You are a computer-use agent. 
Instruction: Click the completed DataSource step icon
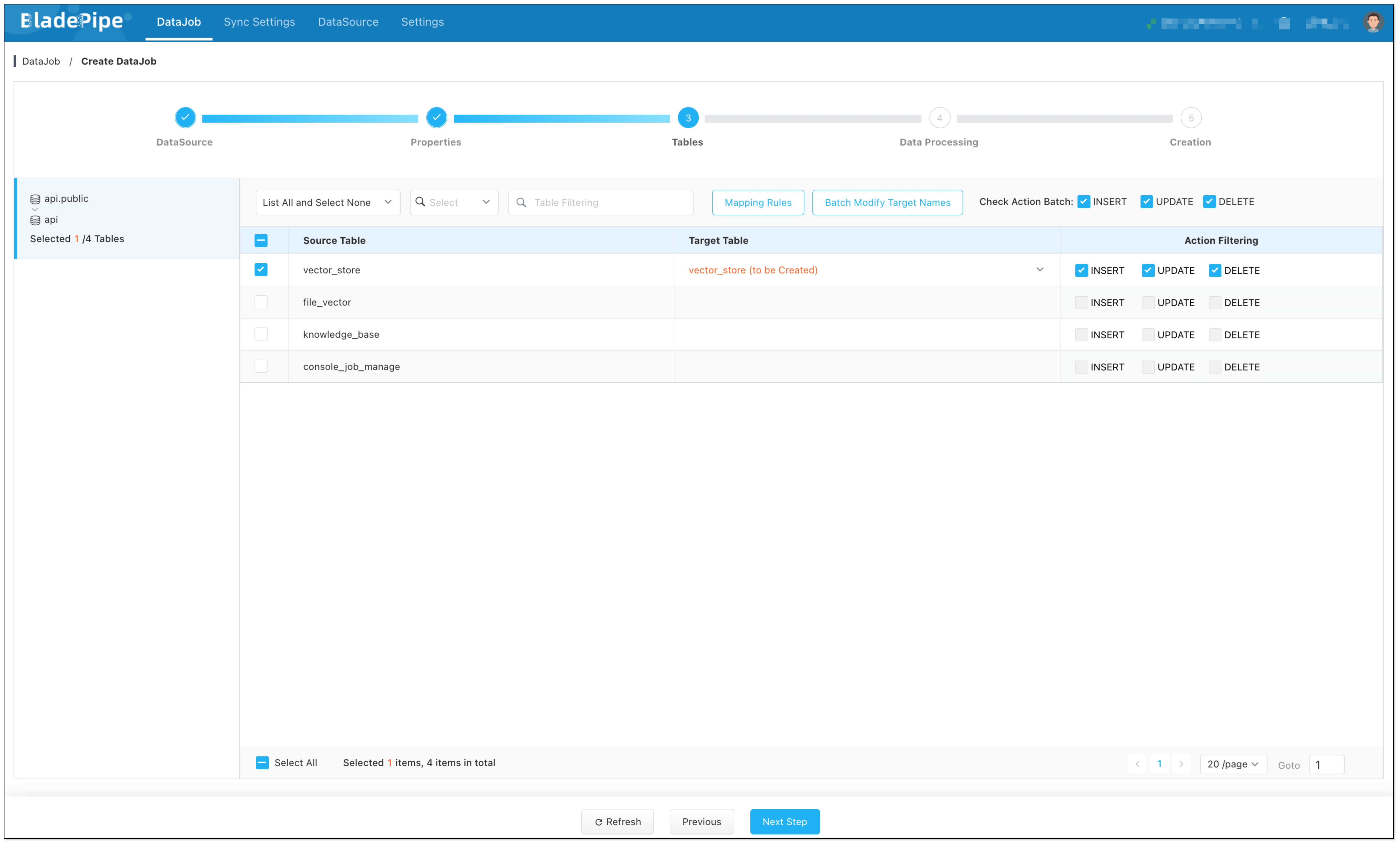click(x=185, y=118)
